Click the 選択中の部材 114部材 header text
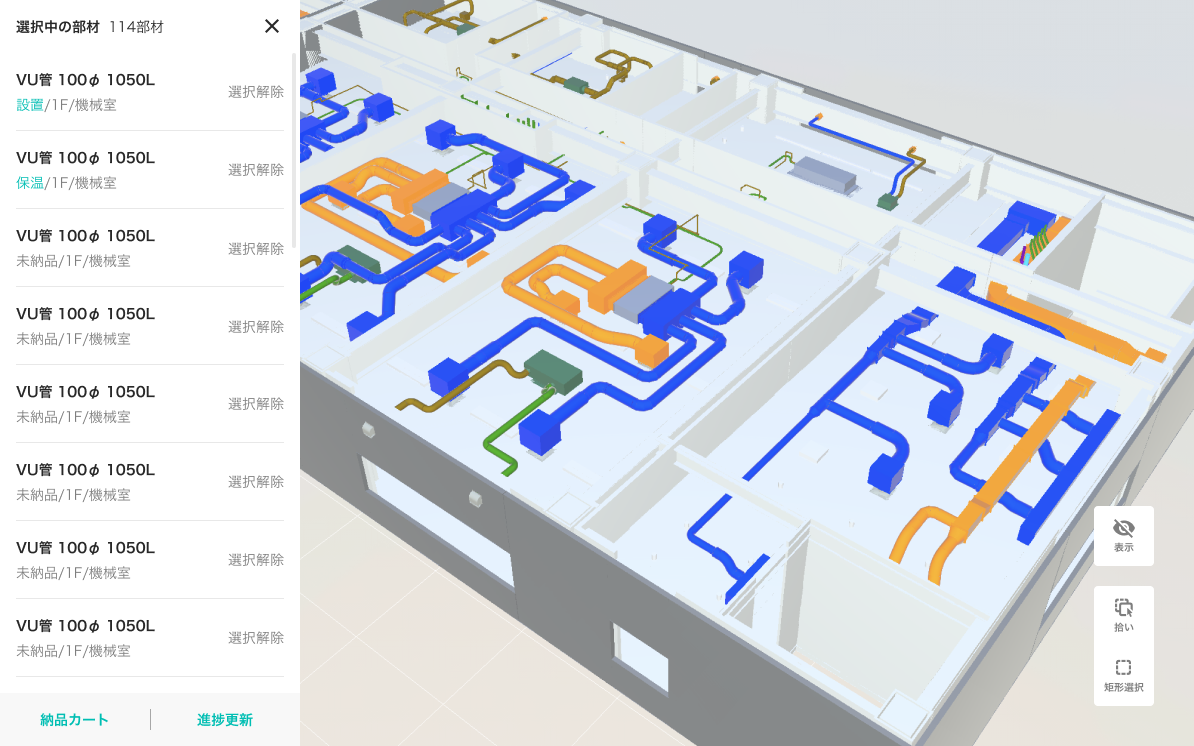The image size is (1194, 746). [x=90, y=27]
